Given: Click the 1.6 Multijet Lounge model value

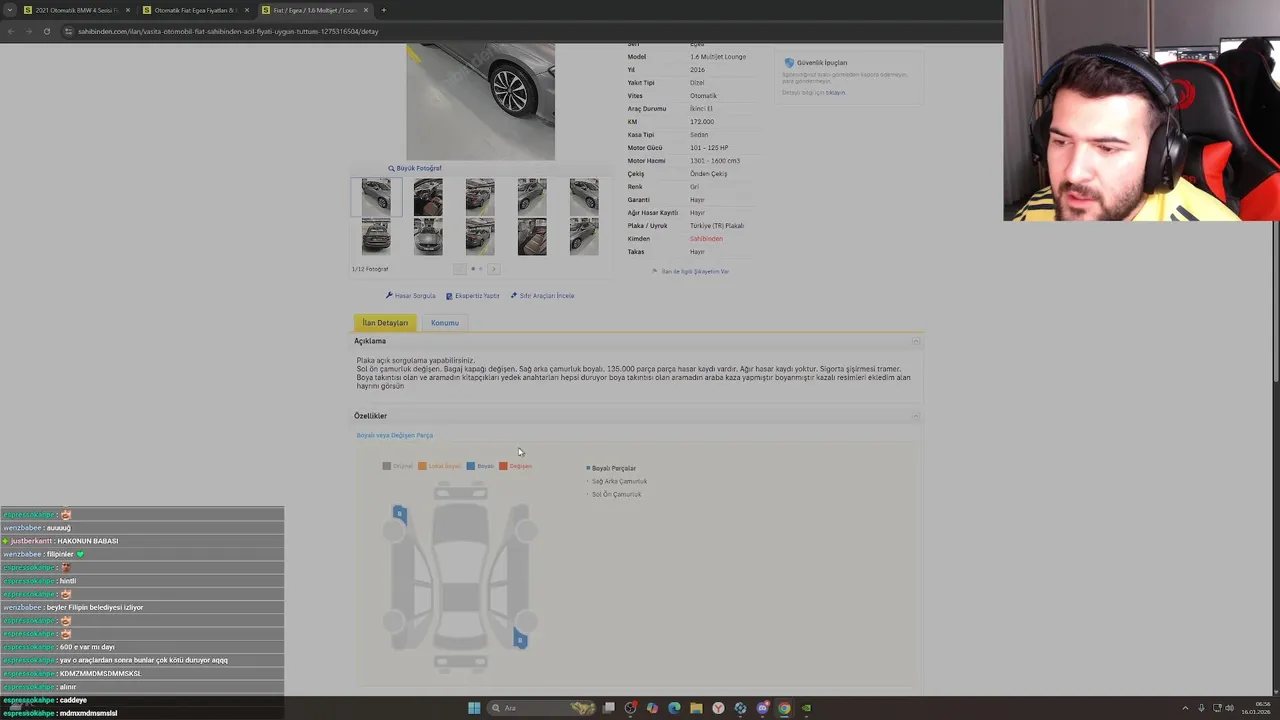Looking at the screenshot, I should pos(718,57).
